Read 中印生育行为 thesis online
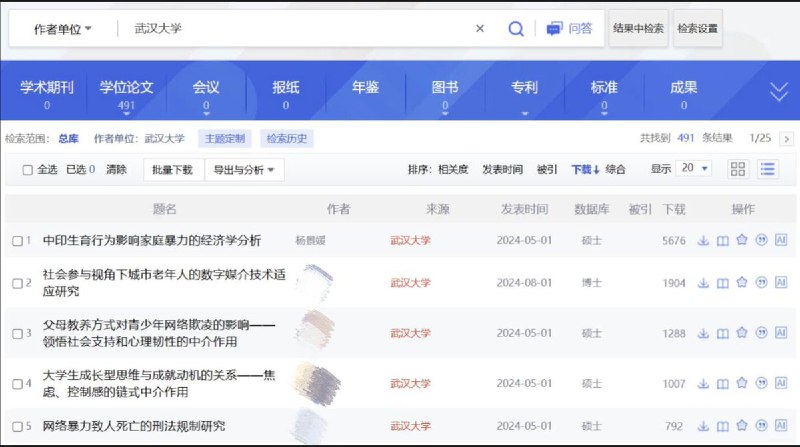This screenshot has width=800, height=447. [722, 240]
